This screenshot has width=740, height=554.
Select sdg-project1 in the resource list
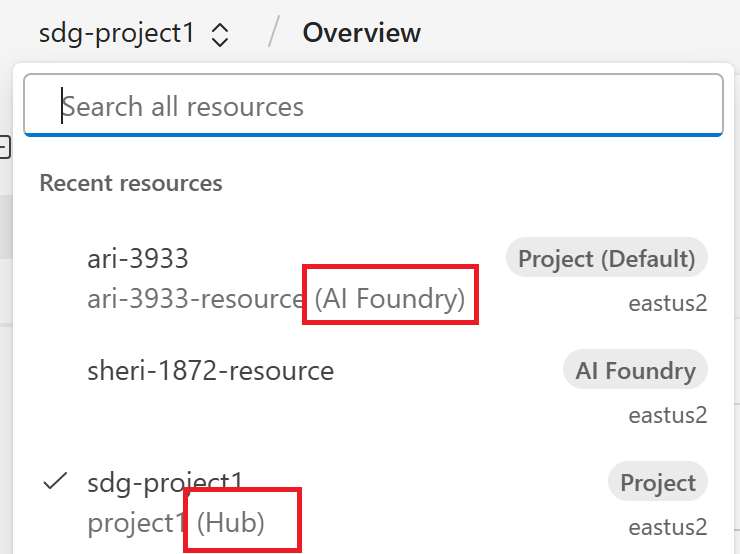pos(165,483)
